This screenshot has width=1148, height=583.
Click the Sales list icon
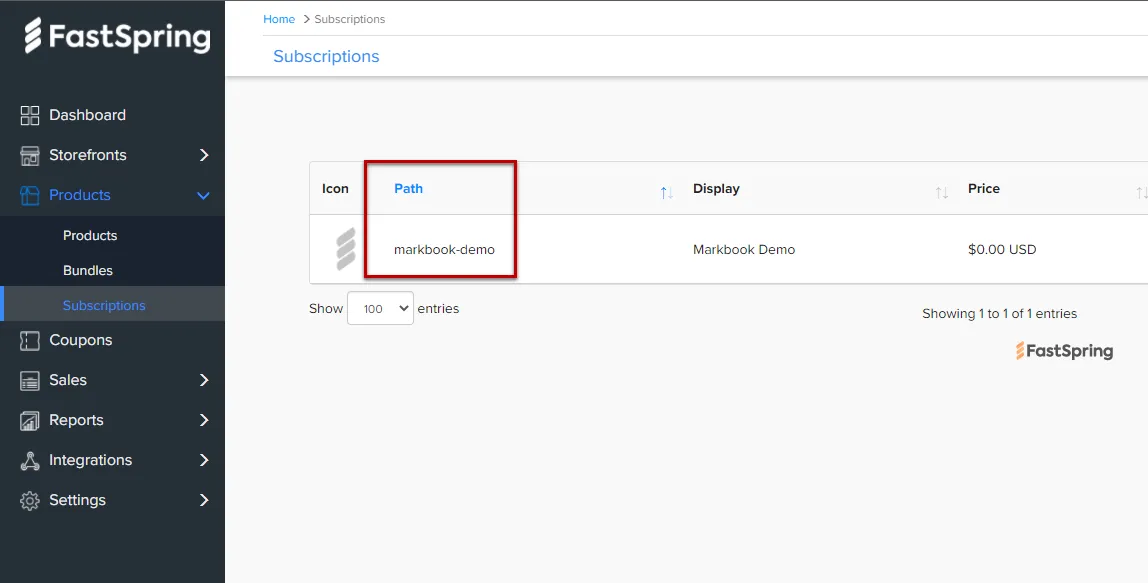pos(29,380)
